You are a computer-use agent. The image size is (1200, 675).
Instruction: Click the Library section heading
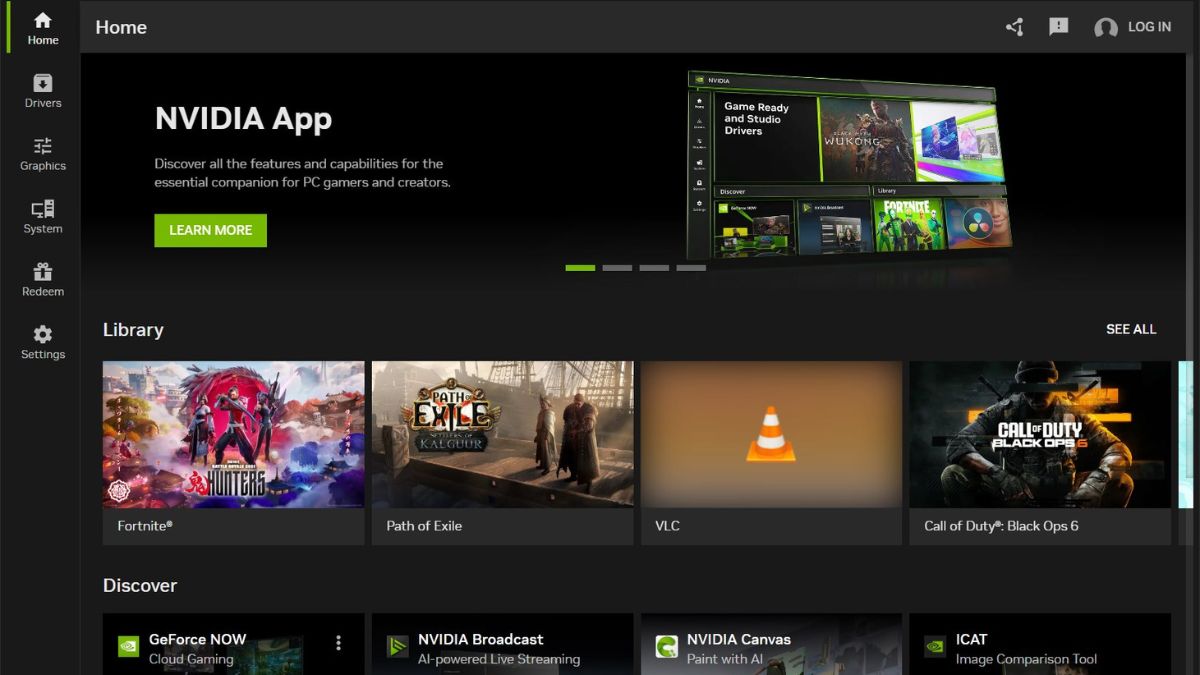(133, 330)
